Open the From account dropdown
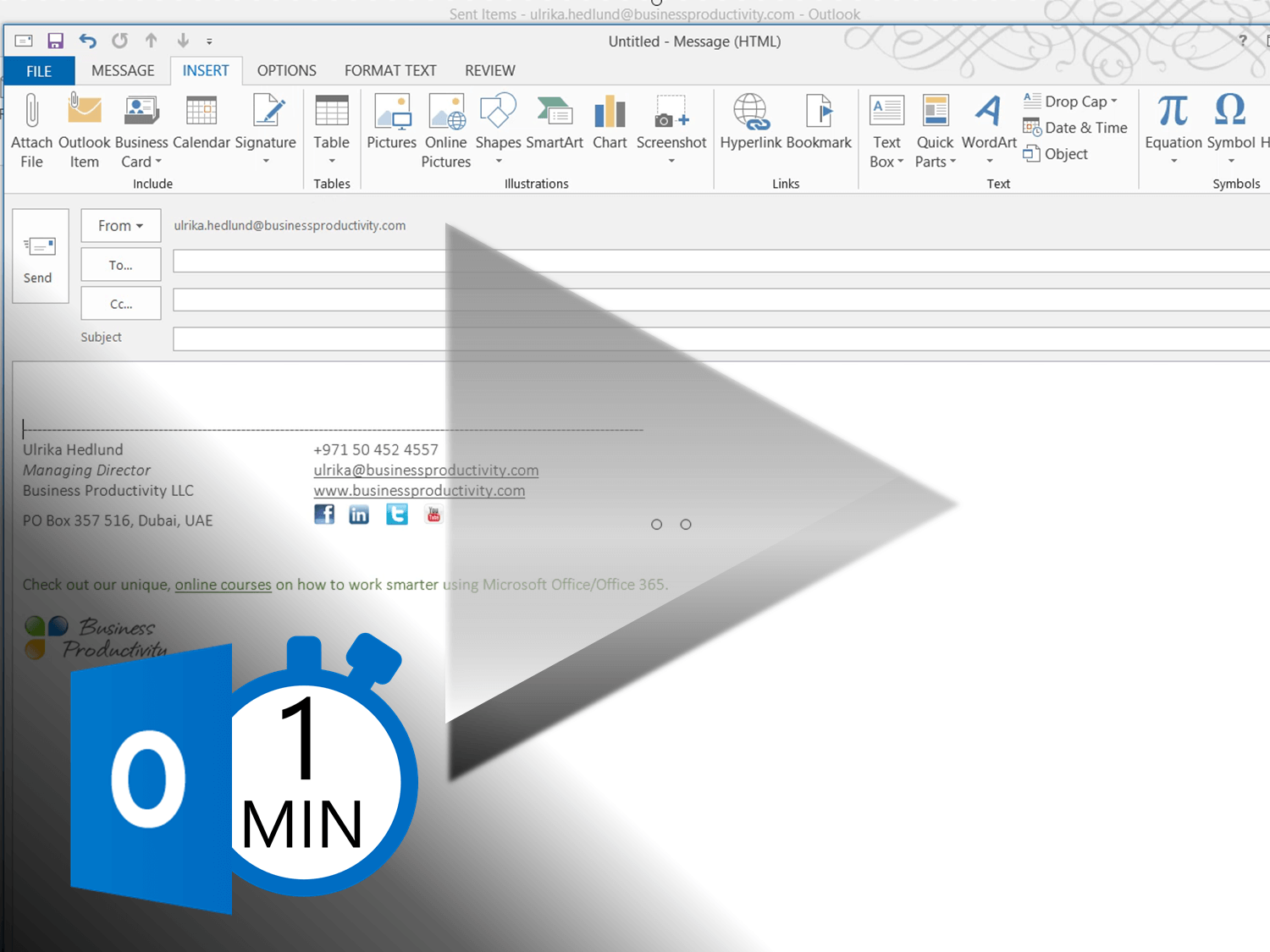The width and height of the screenshot is (1270, 952). point(121,226)
